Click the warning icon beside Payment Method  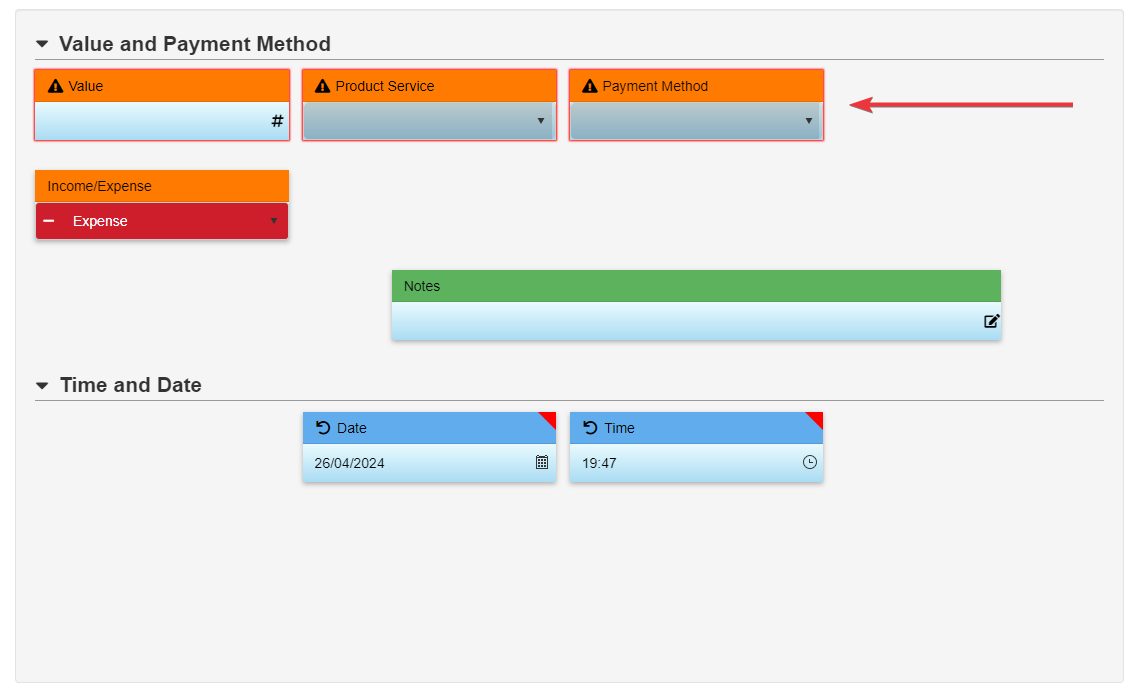[589, 86]
